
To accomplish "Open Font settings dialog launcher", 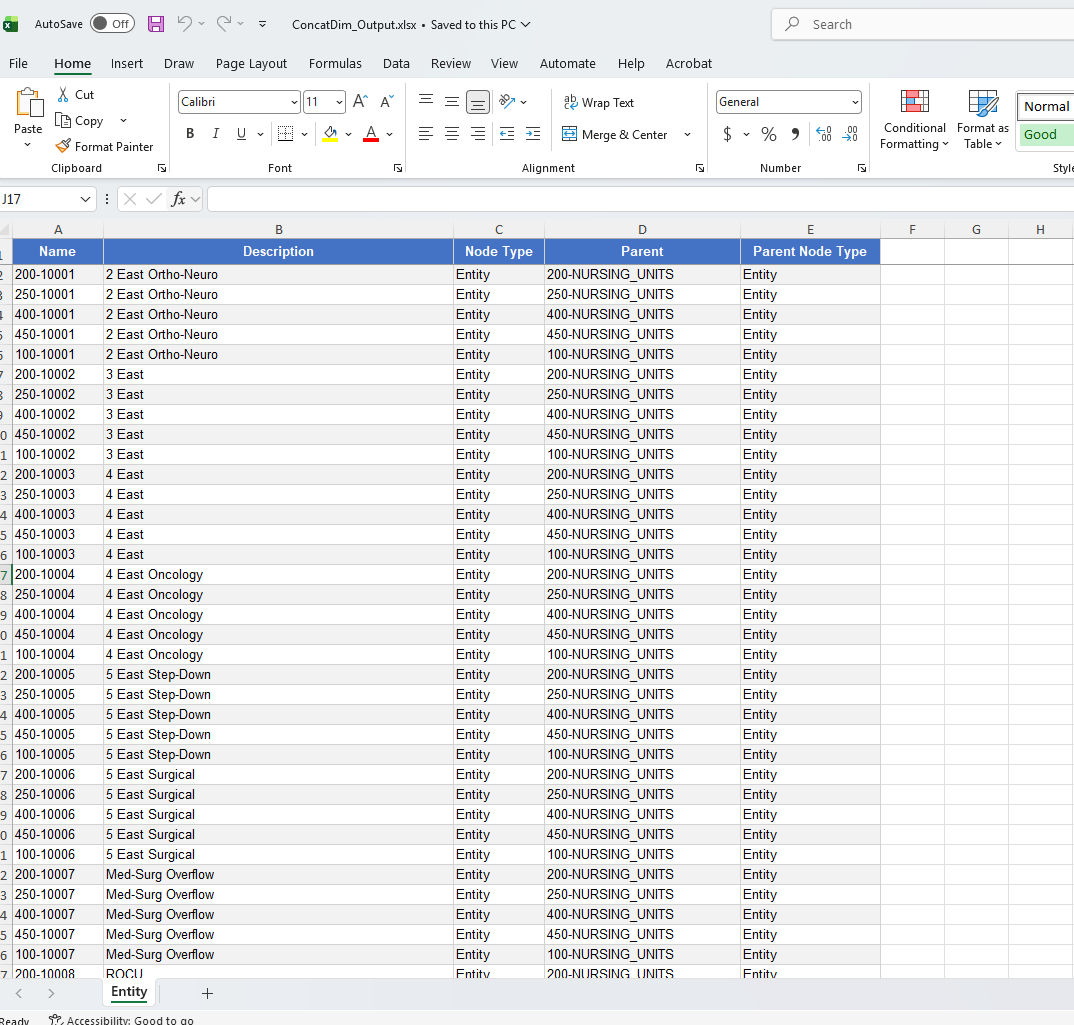I will tap(397, 168).
